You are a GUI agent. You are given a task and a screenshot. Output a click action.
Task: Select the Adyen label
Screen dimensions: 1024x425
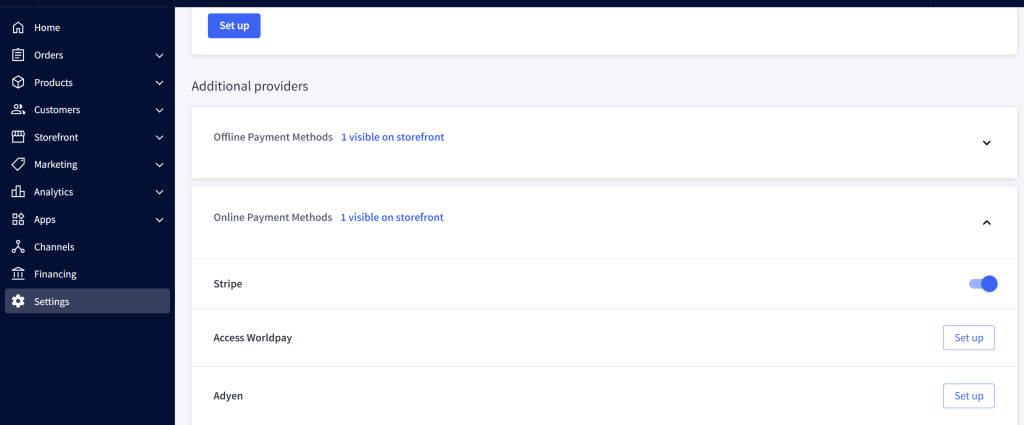[228, 396]
